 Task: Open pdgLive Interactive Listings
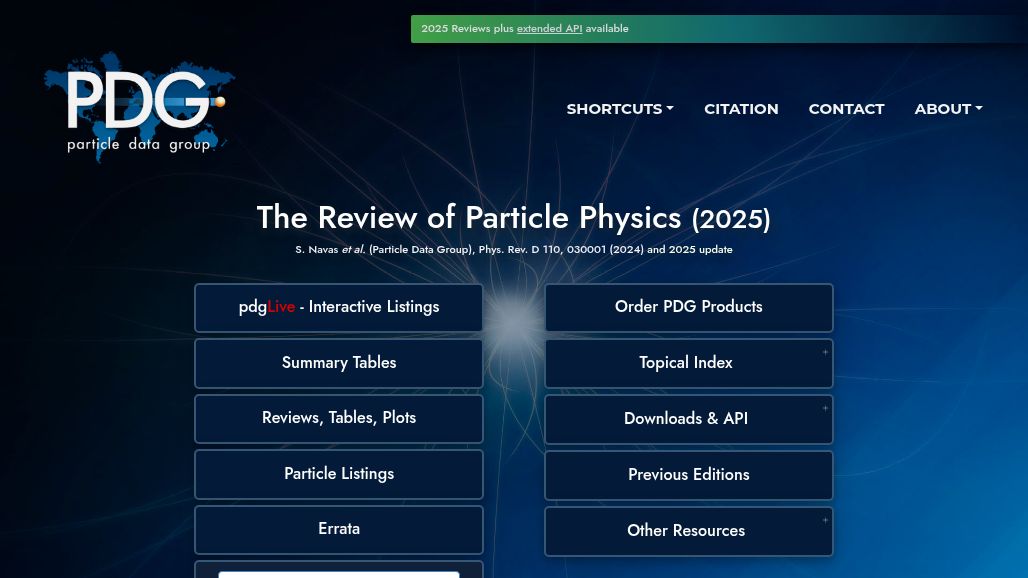tap(338, 307)
